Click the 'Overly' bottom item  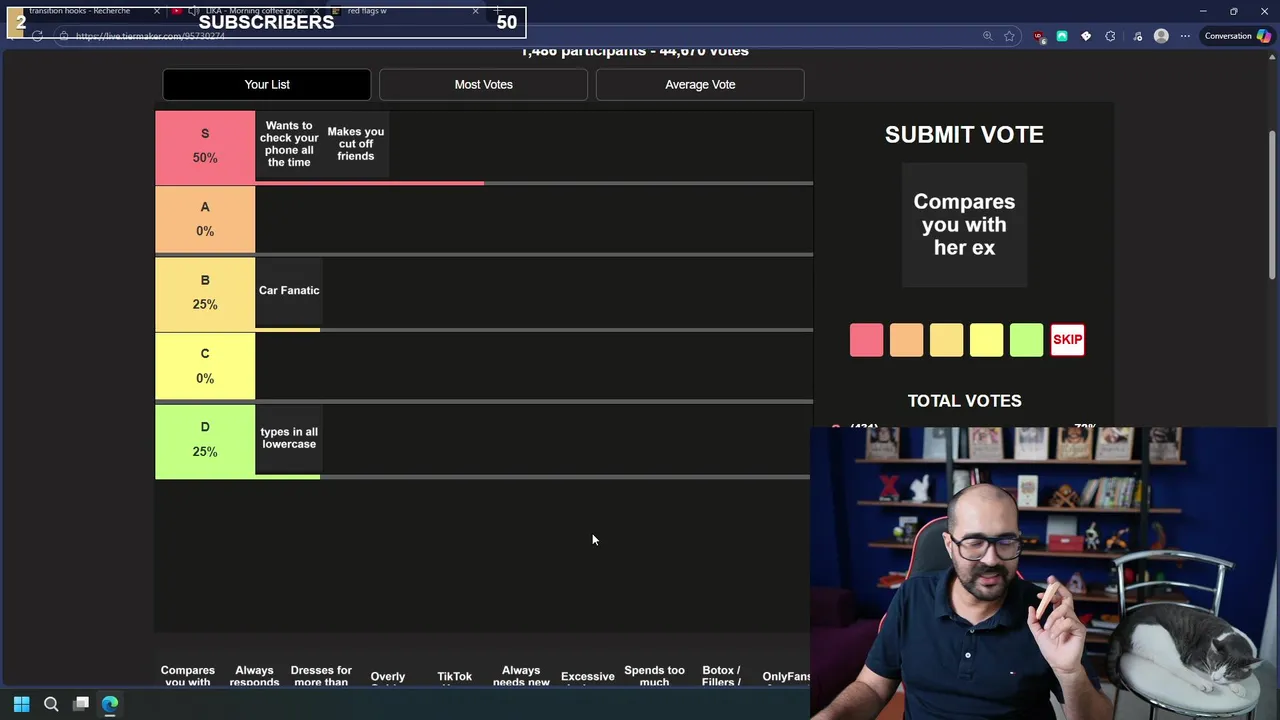click(x=388, y=677)
